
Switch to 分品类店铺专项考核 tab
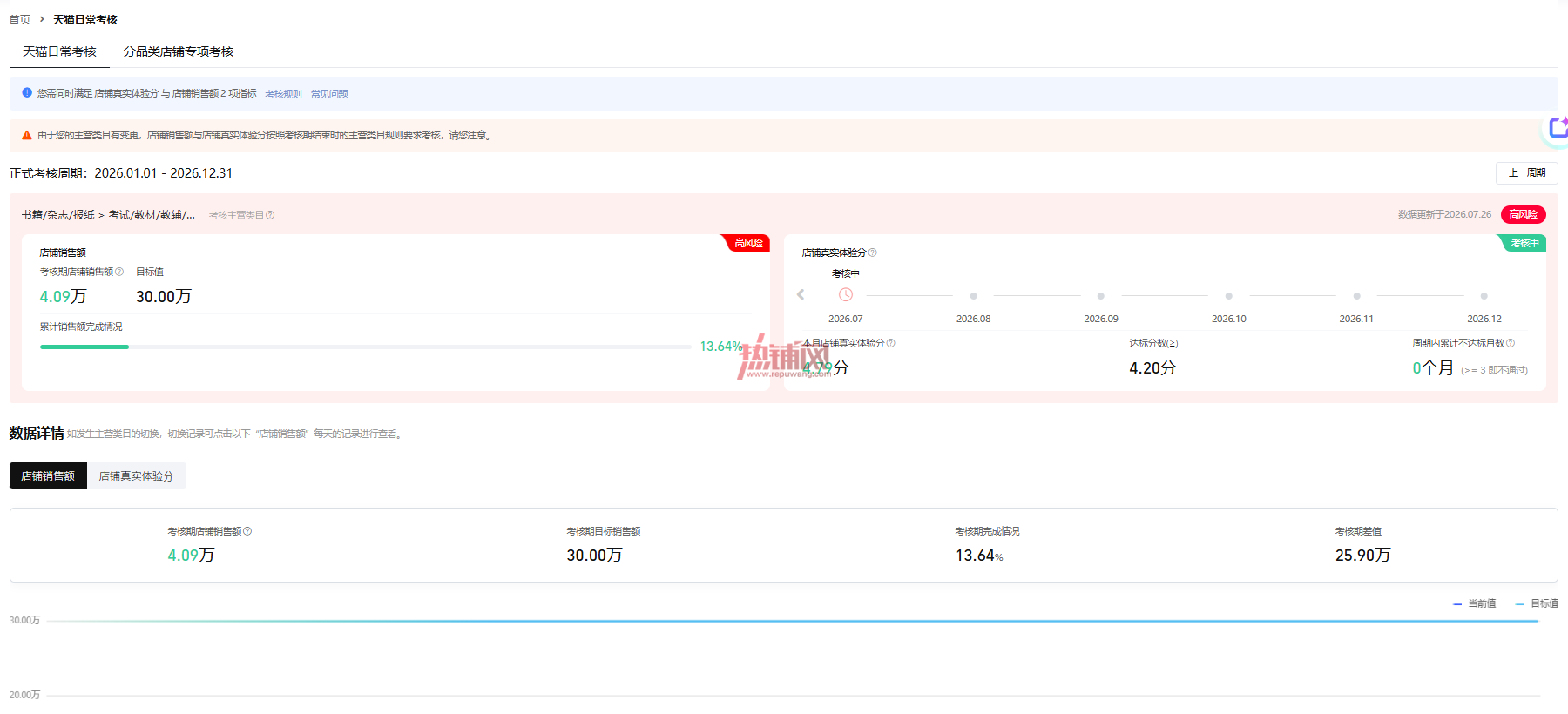coord(179,51)
